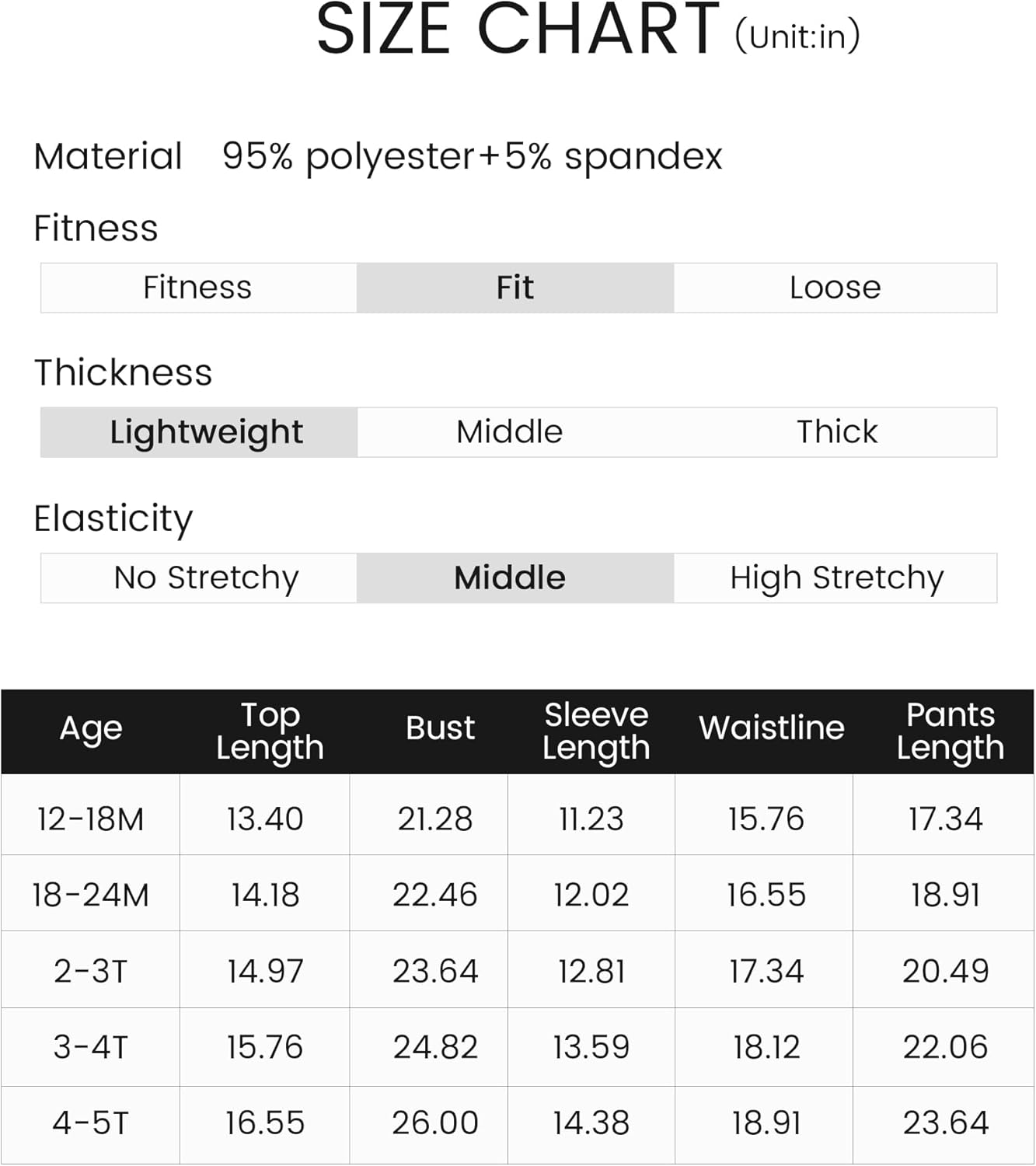The height and width of the screenshot is (1166, 1036).
Task: Choose Middle under Elasticity
Action: click(x=509, y=578)
